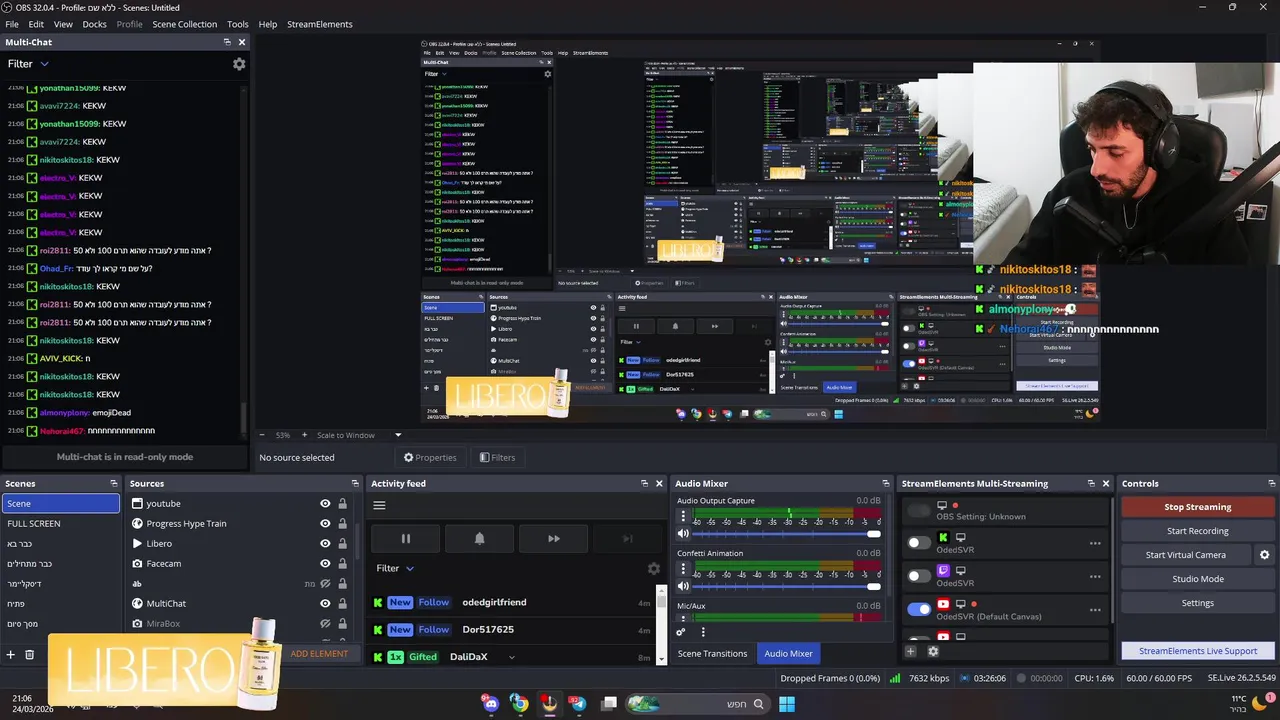Mute Confetti Animation speaker icon
The image size is (1280, 720).
(684, 586)
